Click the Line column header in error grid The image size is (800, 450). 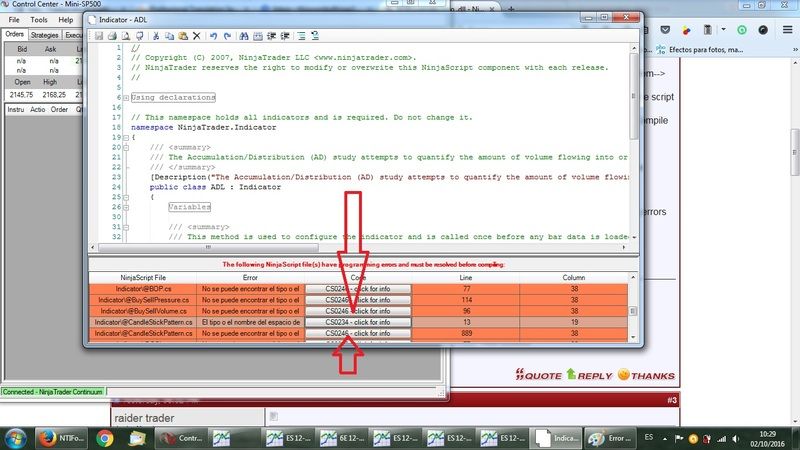(x=465, y=275)
